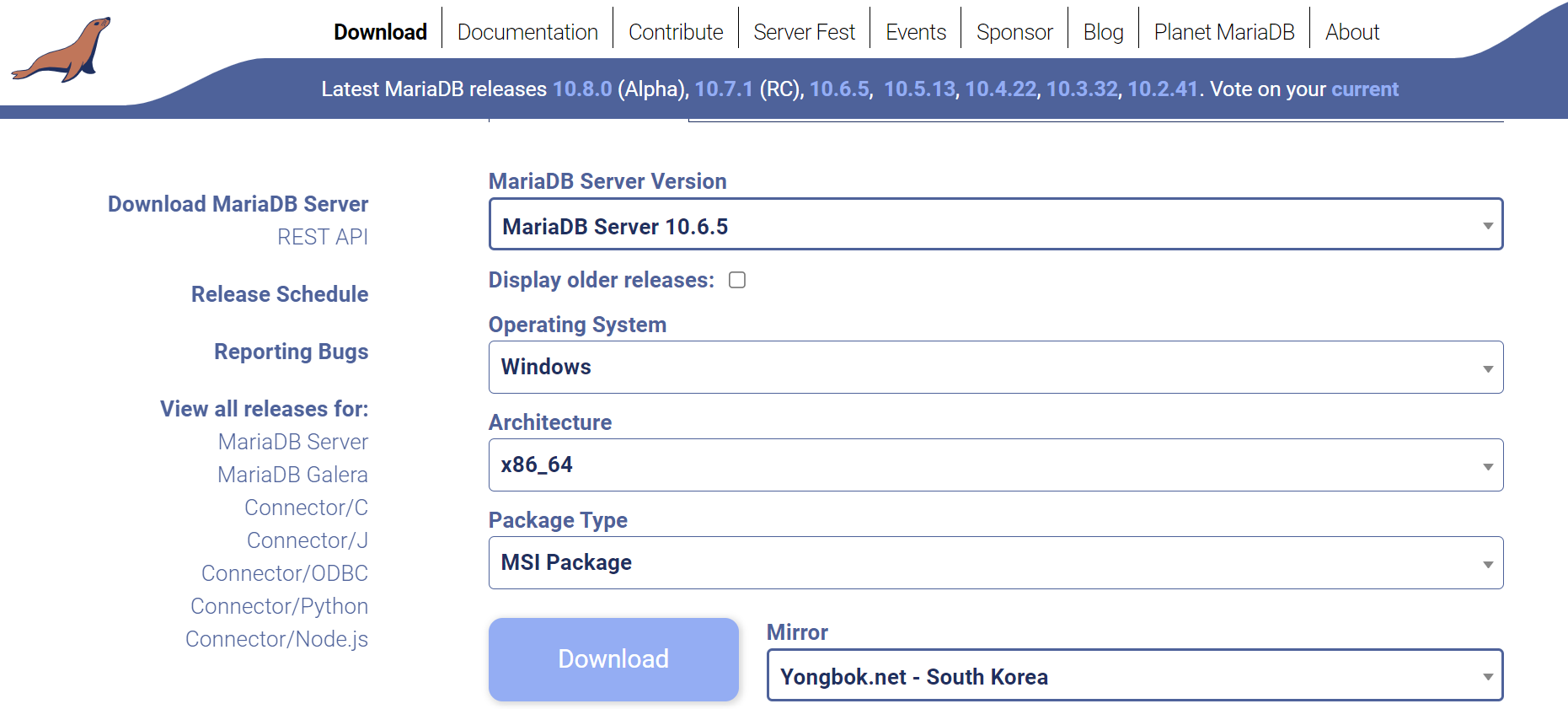Viewport: 1568px width, 709px height.
Task: Click the MariaDB sea lion logo
Action: coord(62,49)
